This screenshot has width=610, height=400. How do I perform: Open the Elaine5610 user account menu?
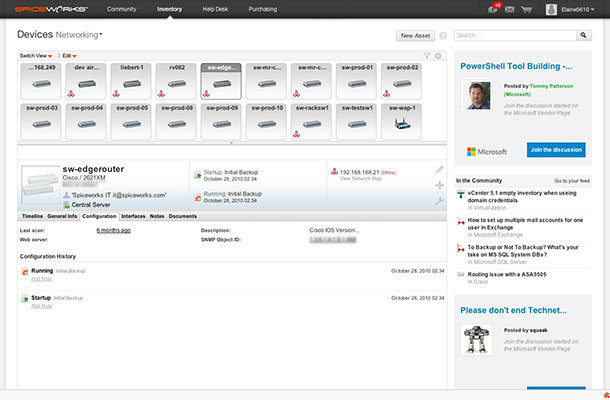pyautogui.click(x=570, y=9)
